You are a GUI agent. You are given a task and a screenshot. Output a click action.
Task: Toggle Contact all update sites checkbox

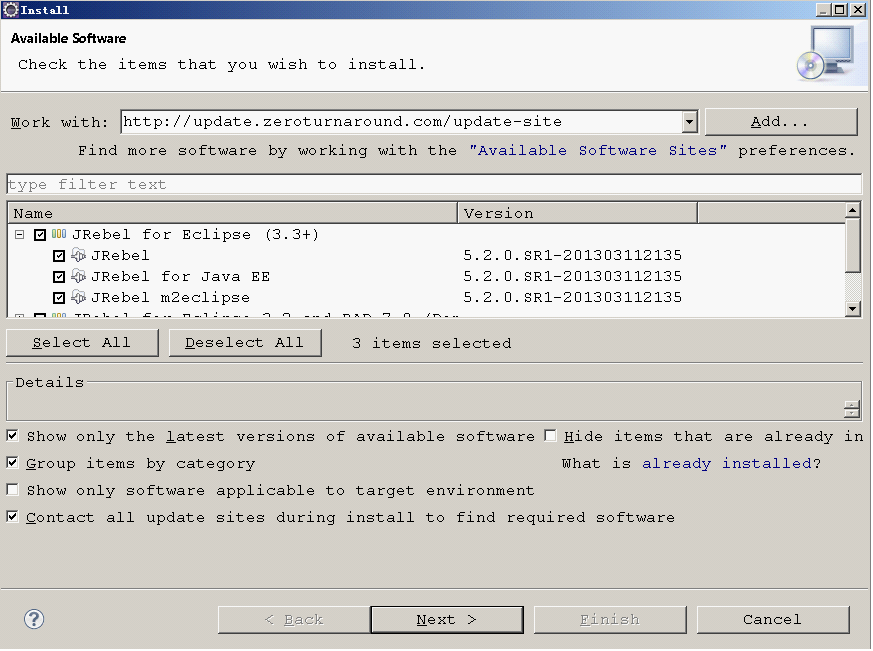click(x=12, y=517)
